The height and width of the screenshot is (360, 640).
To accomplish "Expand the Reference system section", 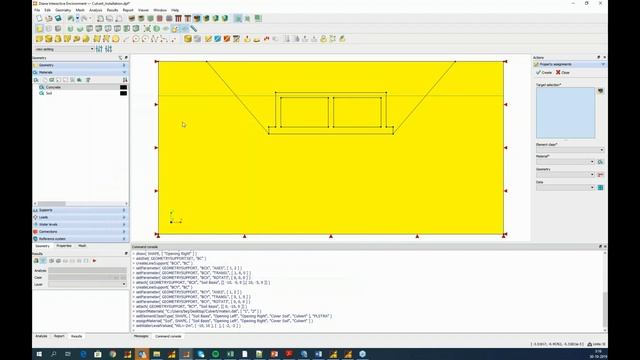I will (80, 239).
